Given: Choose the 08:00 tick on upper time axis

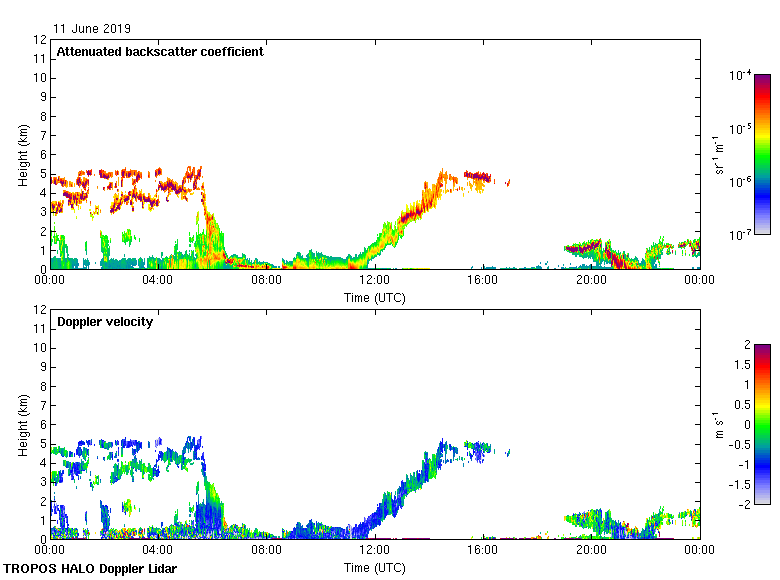Looking at the screenshot, I should tap(266, 281).
